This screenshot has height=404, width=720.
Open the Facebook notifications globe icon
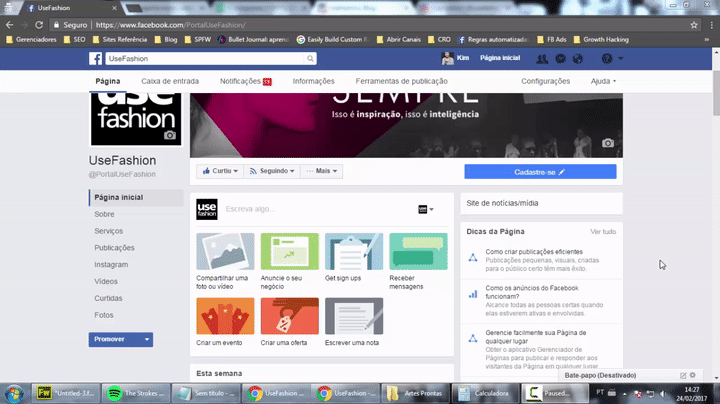pyautogui.click(x=579, y=59)
